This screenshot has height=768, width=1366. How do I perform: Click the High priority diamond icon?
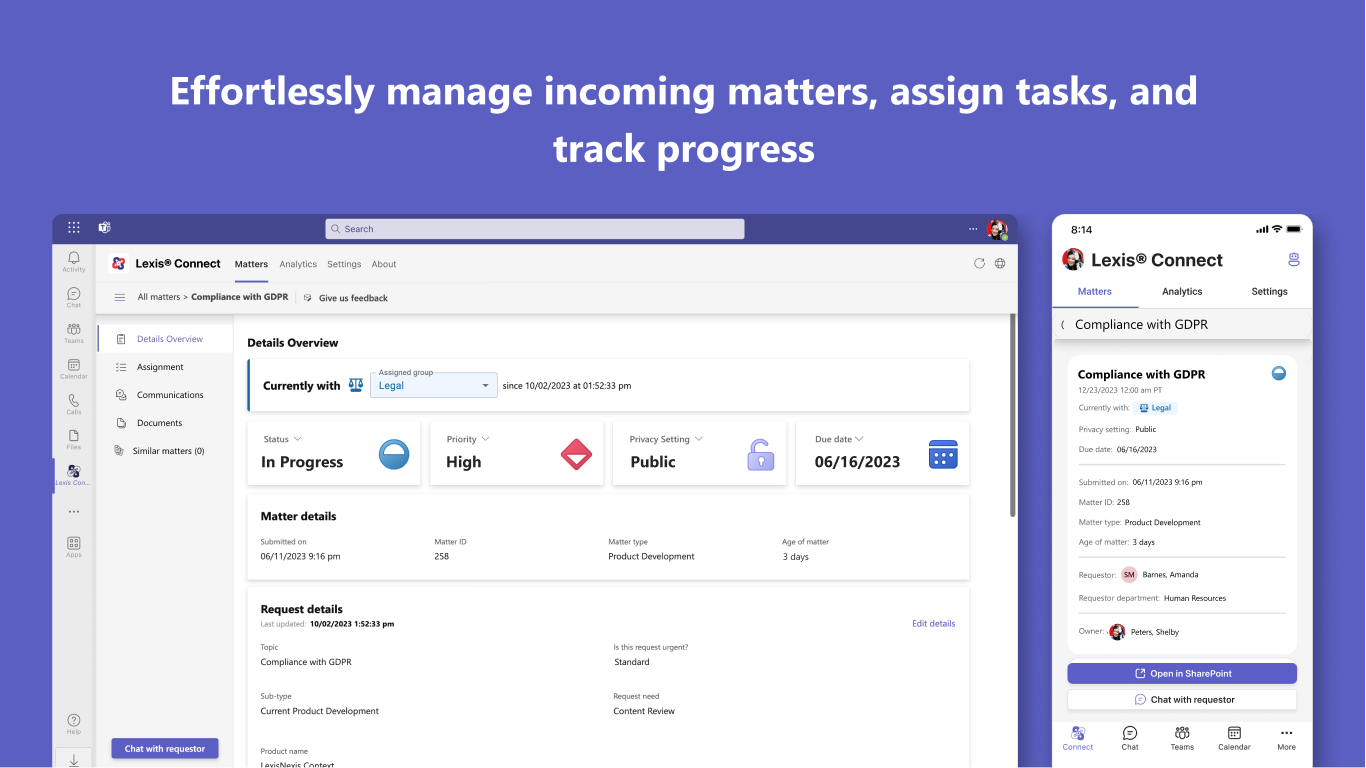click(576, 455)
